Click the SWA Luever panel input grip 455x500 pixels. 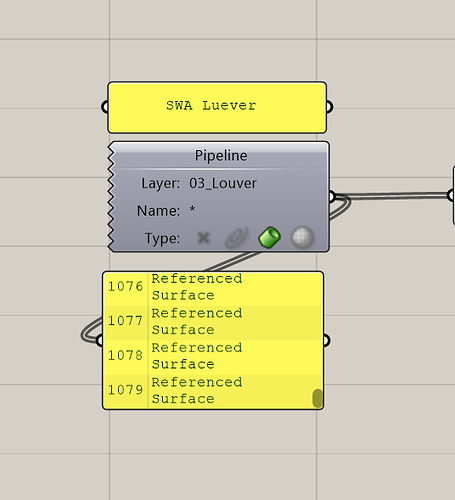point(105,107)
